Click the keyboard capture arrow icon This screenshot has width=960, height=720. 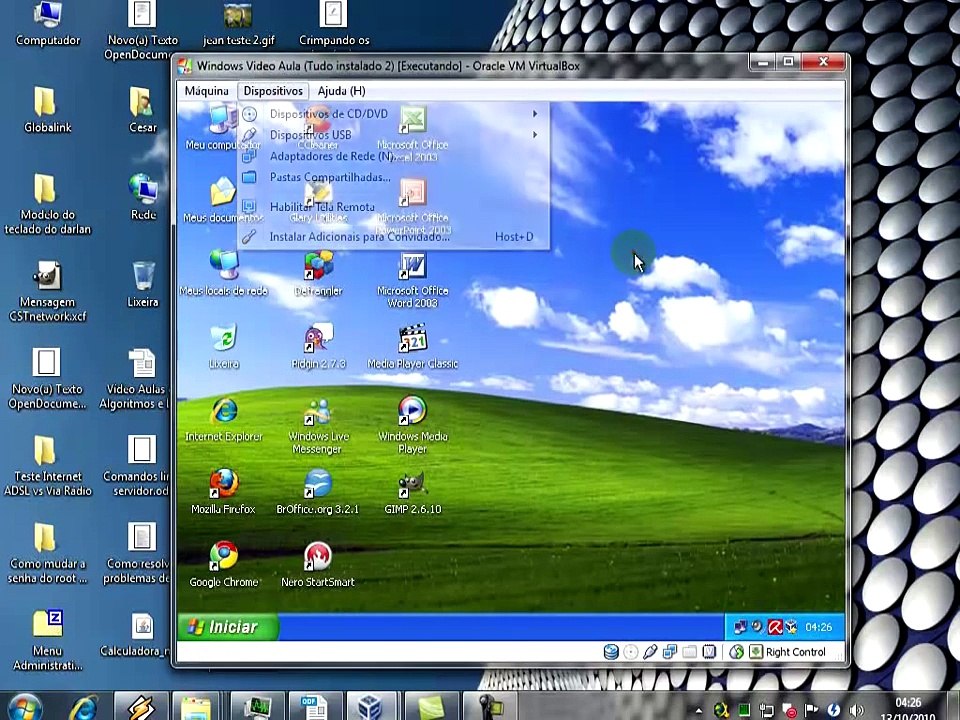tap(756, 652)
